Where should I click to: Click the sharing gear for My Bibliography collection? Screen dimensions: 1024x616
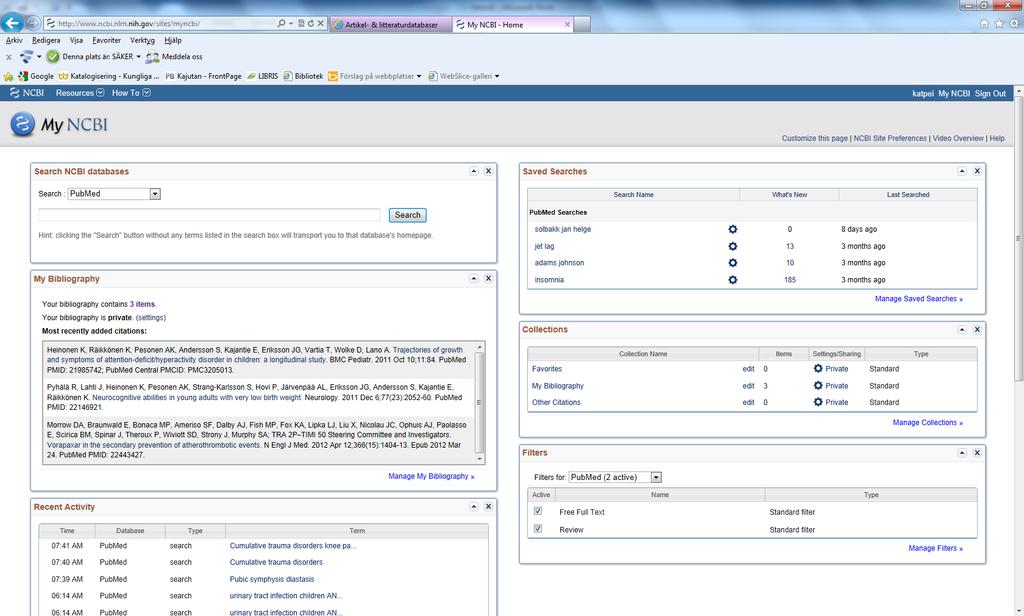coord(818,385)
